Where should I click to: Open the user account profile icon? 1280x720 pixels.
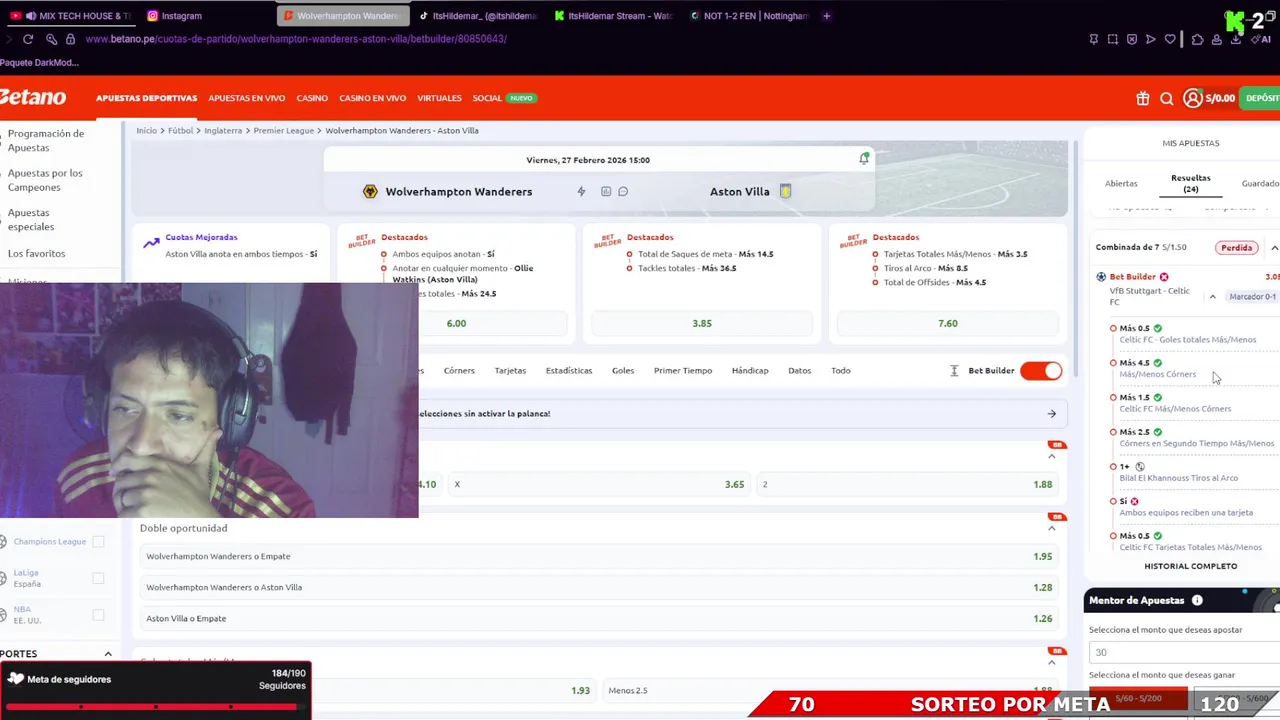1192,98
